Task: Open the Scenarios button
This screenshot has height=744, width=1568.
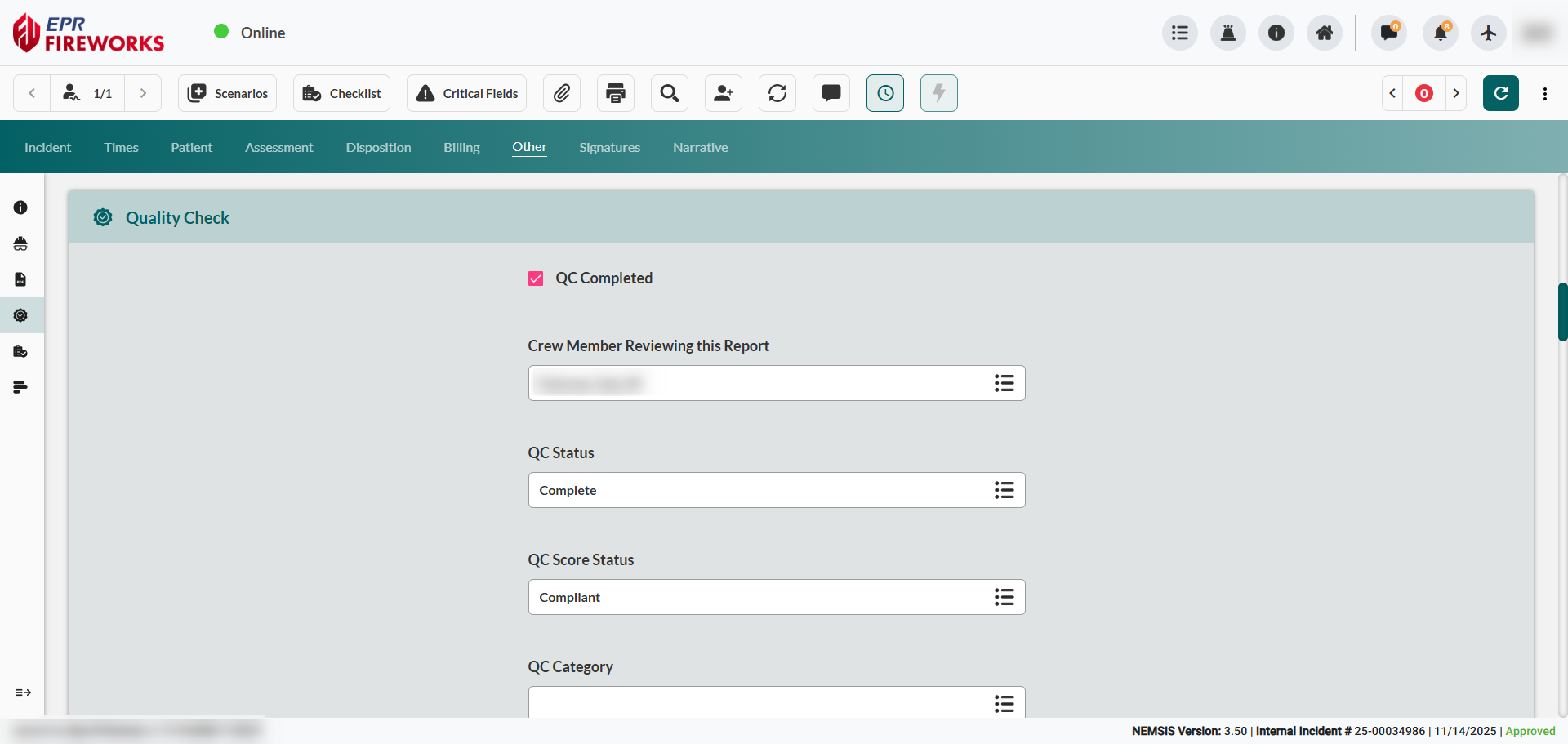Action: 228,93
